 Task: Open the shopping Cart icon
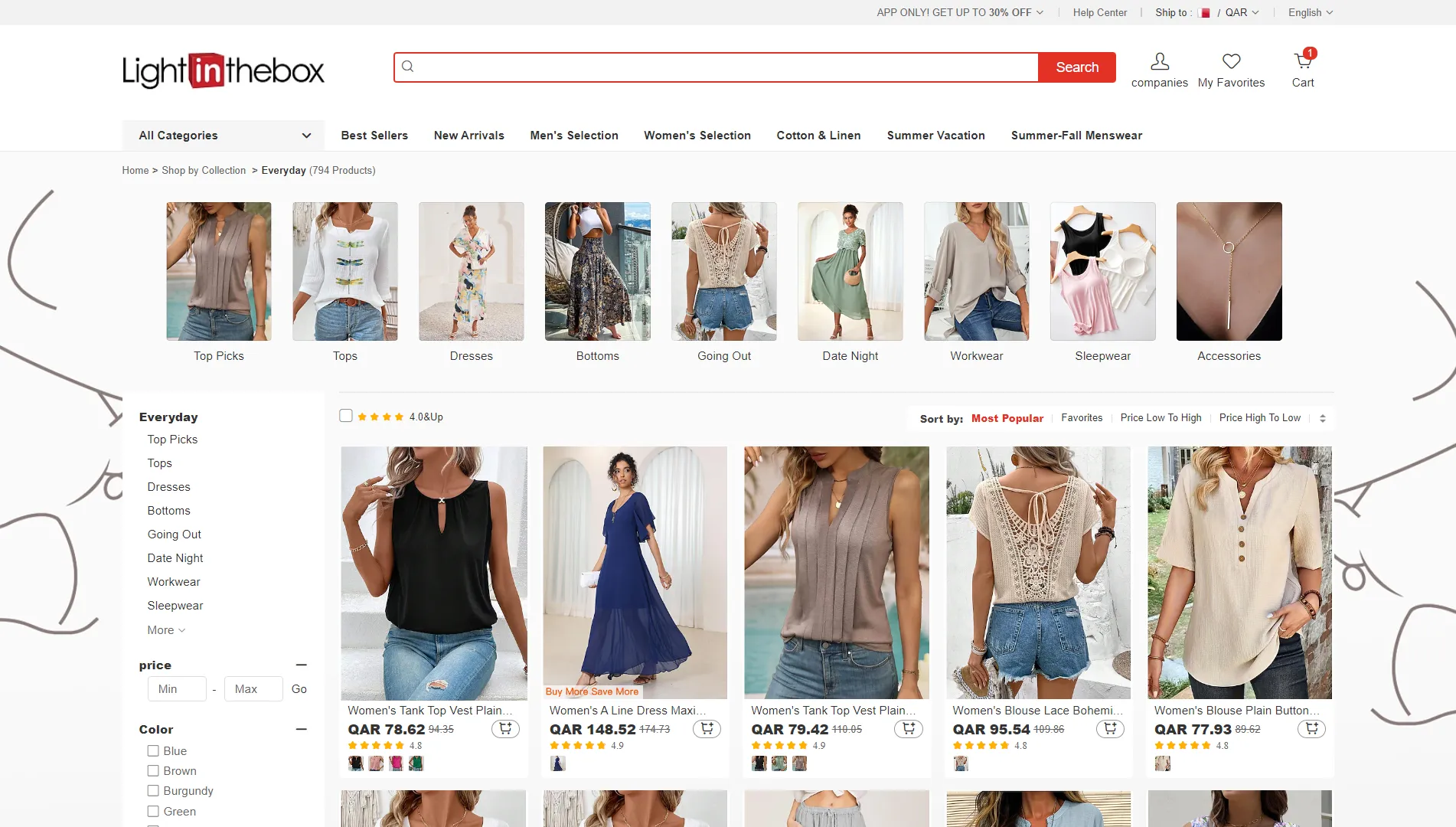tap(1303, 61)
